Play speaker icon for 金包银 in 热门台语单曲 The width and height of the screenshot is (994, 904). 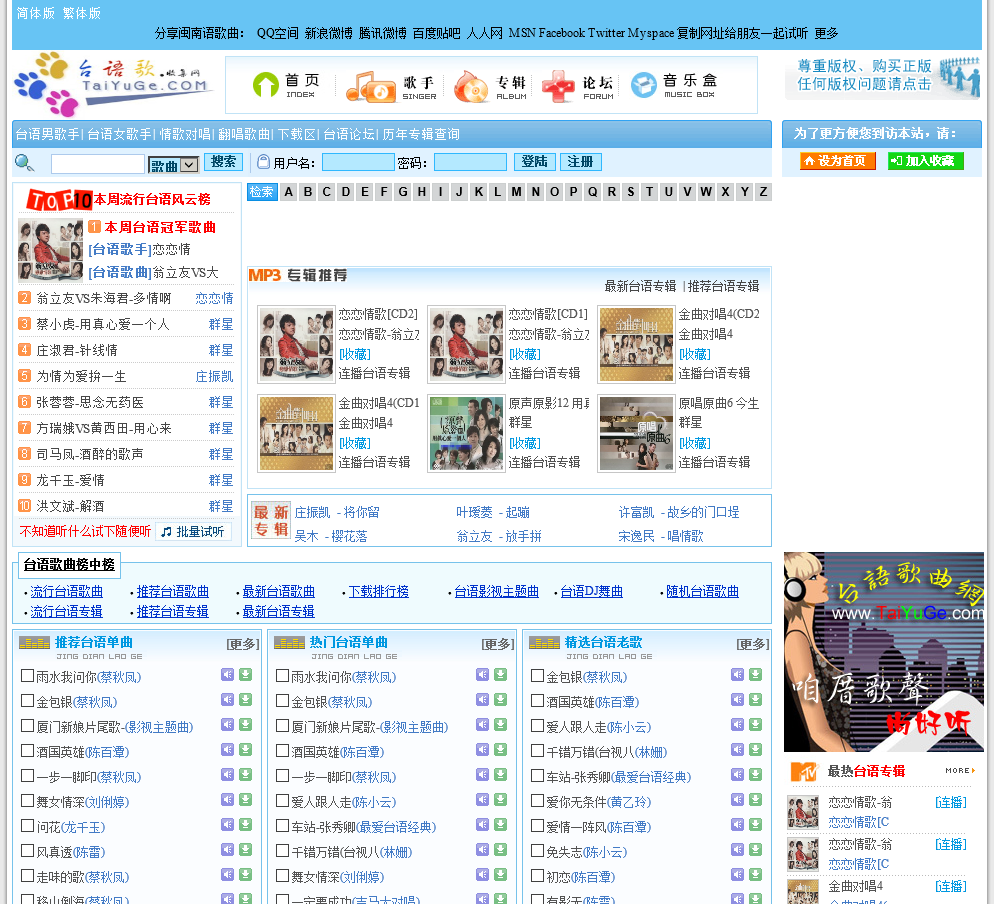point(482,699)
